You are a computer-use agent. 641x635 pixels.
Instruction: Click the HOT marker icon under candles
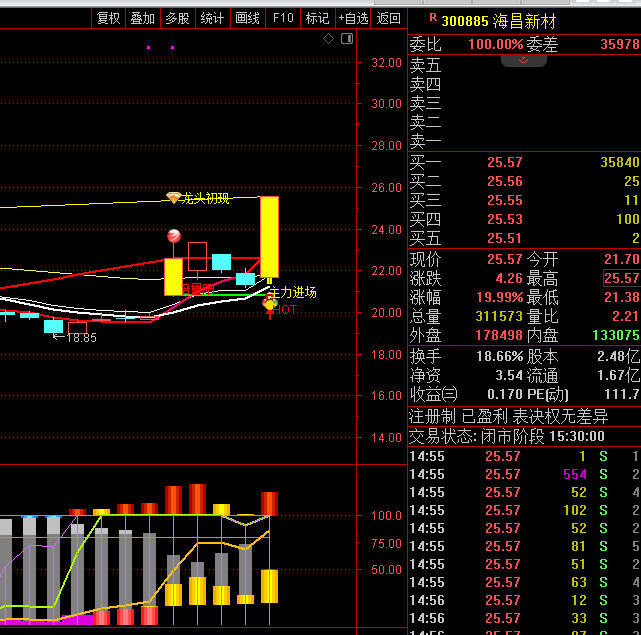coord(270,307)
